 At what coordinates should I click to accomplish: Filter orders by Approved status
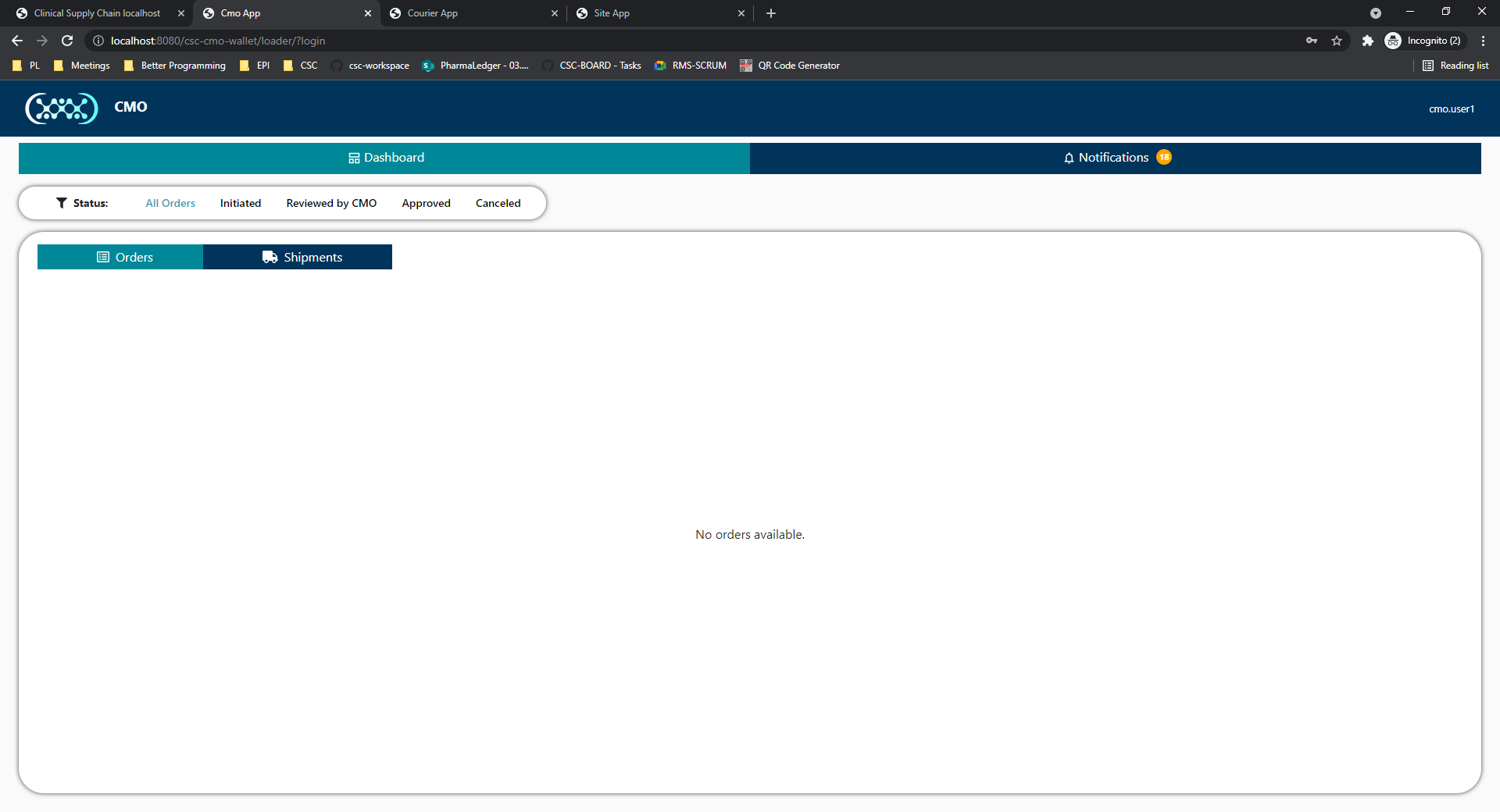[x=426, y=203]
